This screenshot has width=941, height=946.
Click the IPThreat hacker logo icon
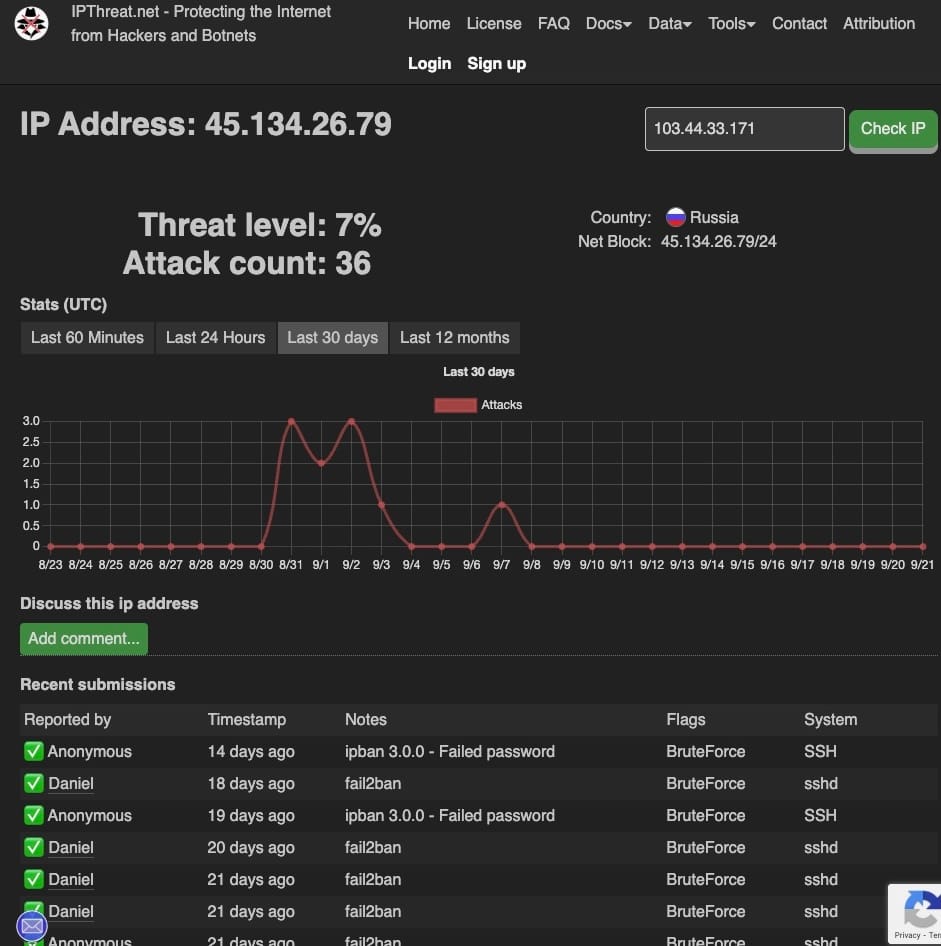[33, 24]
